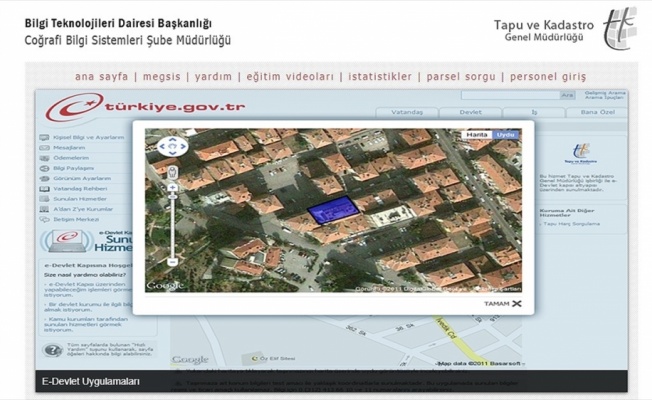Click the Ara search button
Image resolution: width=652 pixels, height=400 pixels.
pyautogui.click(x=568, y=95)
